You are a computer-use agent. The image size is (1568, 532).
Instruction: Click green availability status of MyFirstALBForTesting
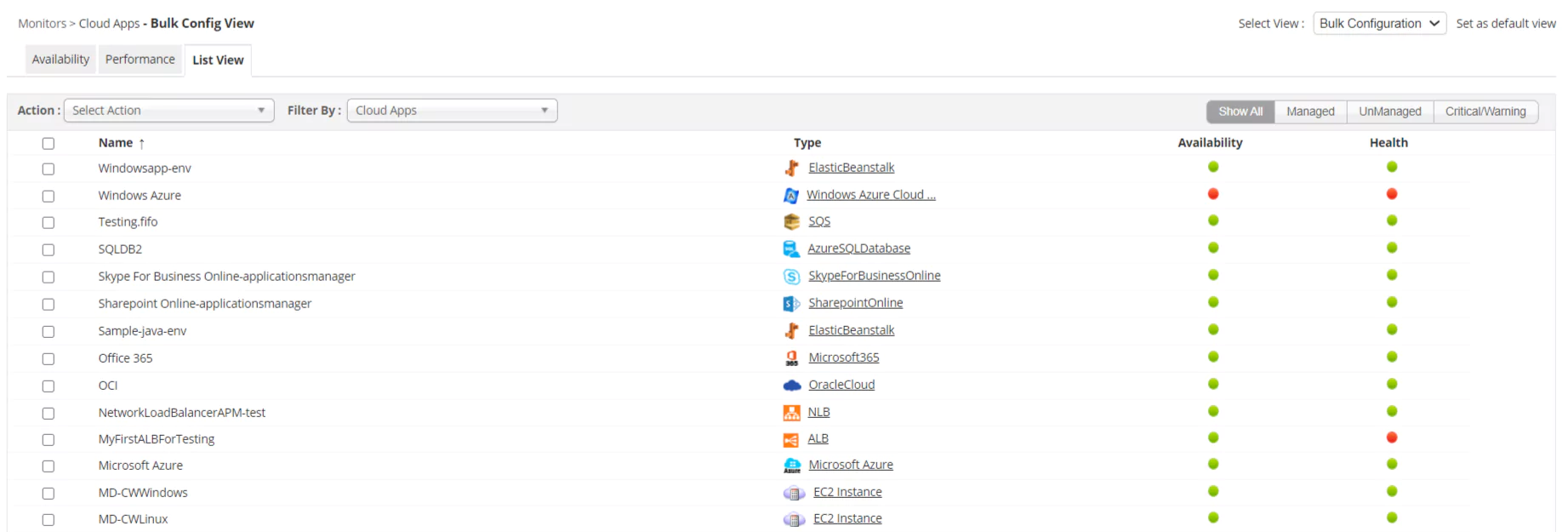click(1212, 438)
